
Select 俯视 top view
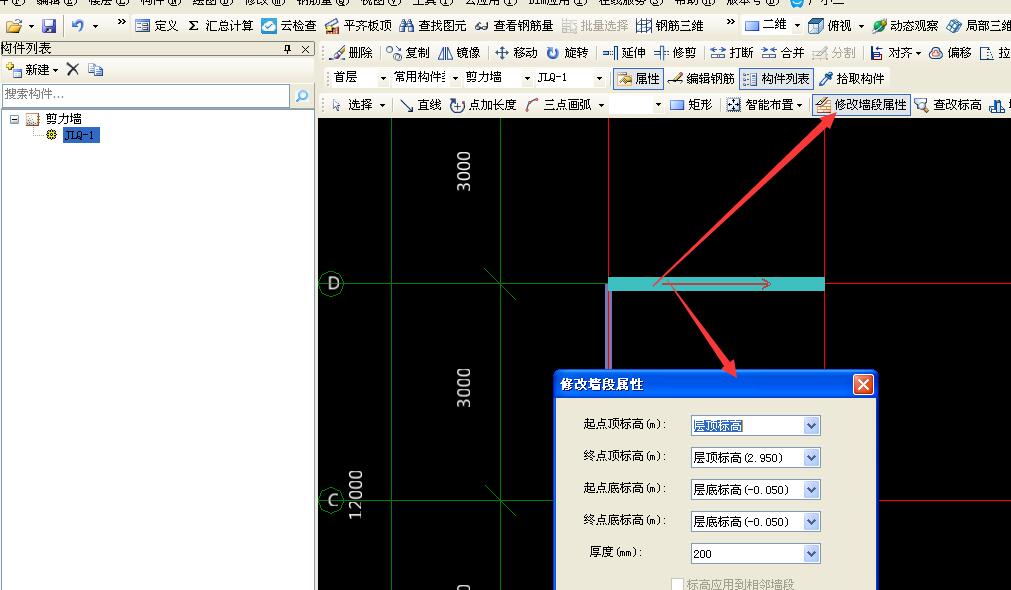click(x=830, y=26)
